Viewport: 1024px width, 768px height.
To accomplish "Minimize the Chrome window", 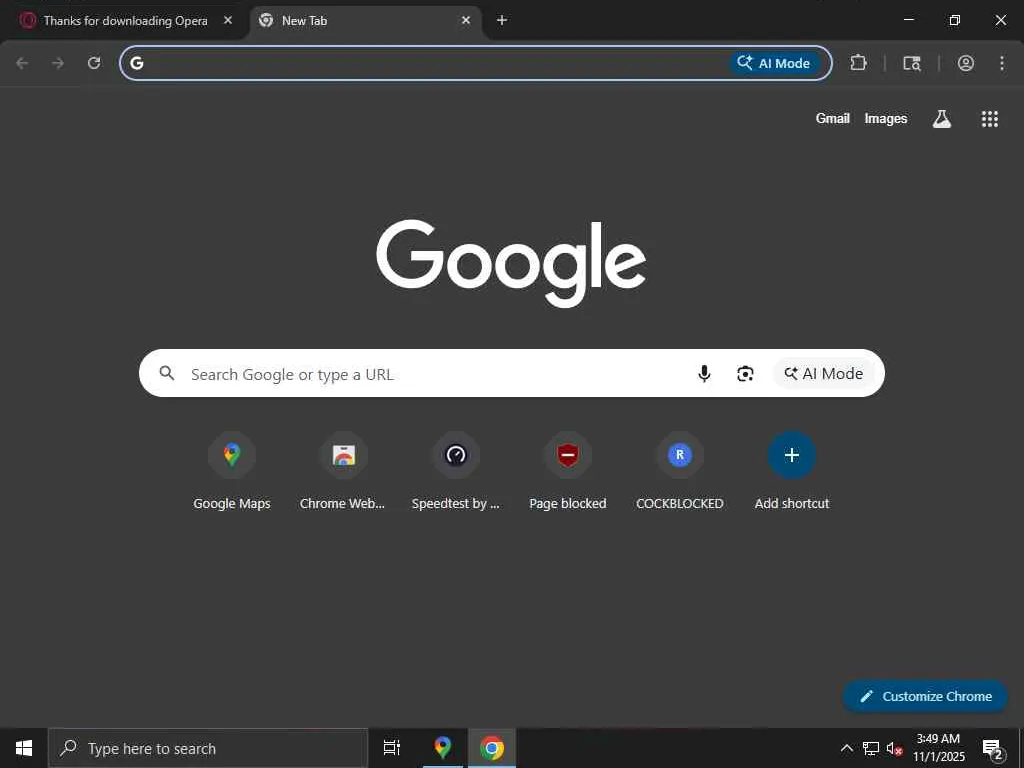I will (x=908, y=20).
